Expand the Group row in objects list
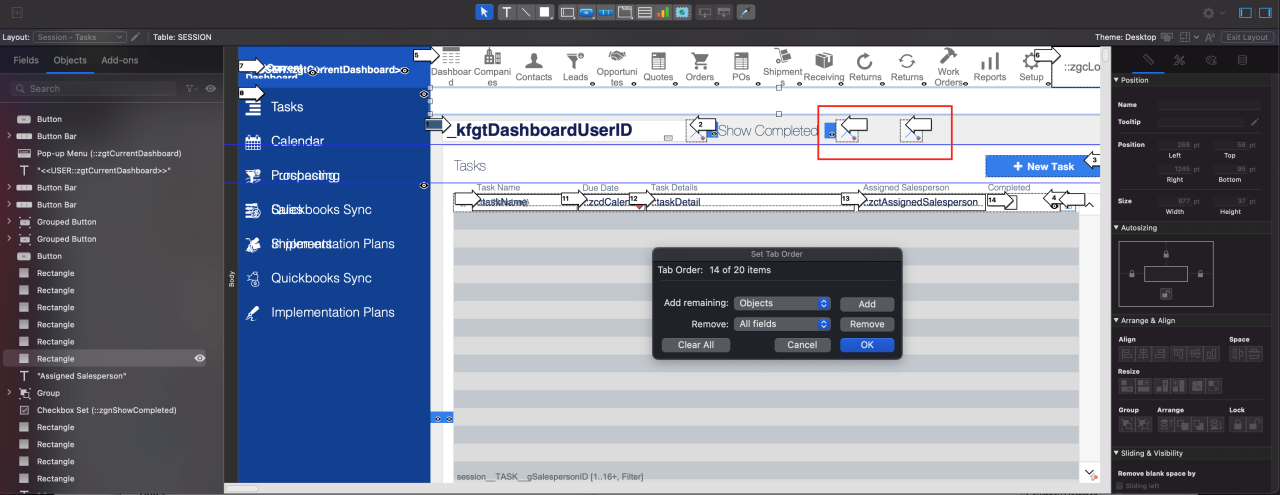 pos(10,393)
